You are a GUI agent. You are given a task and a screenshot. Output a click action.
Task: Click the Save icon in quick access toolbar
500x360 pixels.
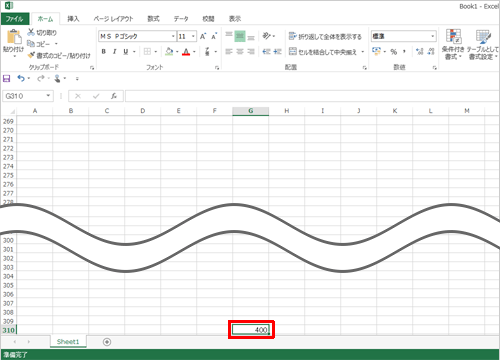6,78
